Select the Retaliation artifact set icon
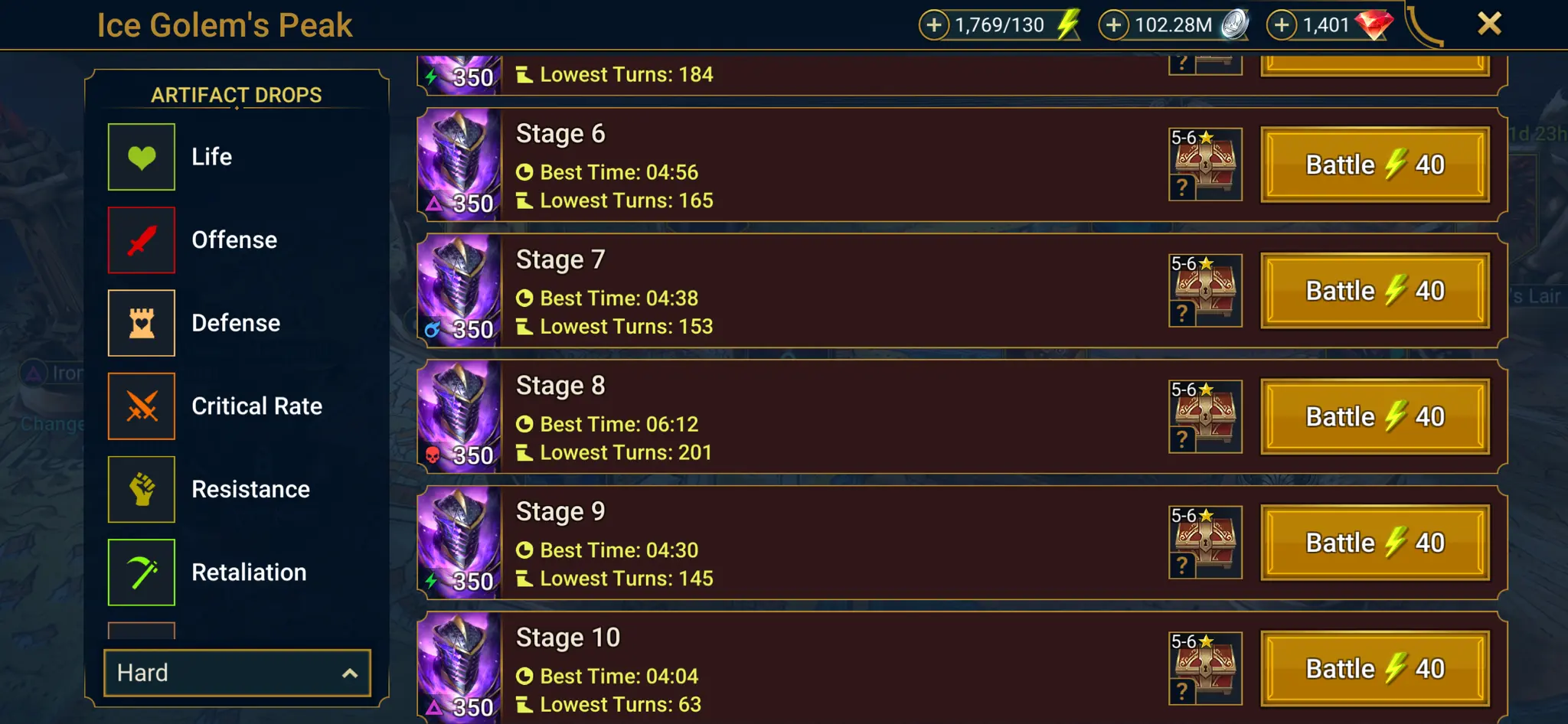1568x724 pixels. pyautogui.click(x=142, y=572)
